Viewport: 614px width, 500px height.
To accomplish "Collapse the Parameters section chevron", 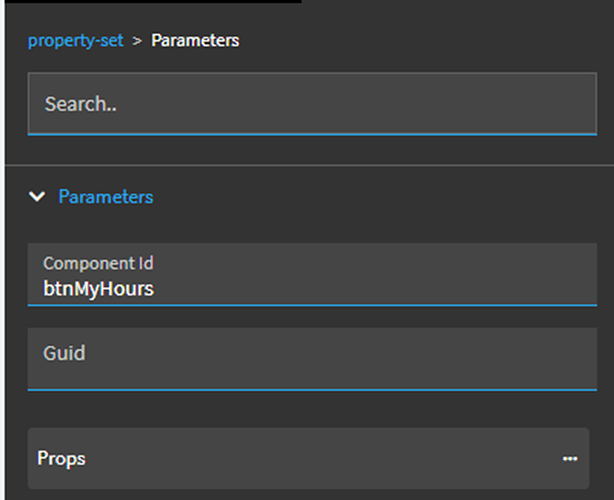I will click(38, 197).
